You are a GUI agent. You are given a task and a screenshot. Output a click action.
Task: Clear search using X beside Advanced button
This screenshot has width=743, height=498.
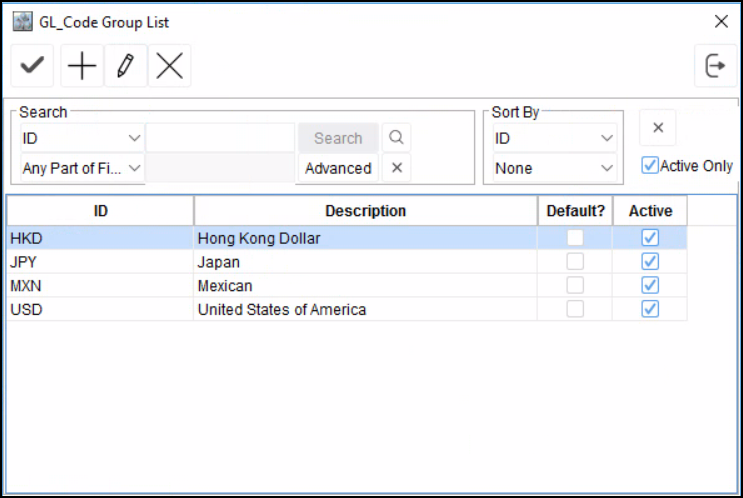pos(396,168)
